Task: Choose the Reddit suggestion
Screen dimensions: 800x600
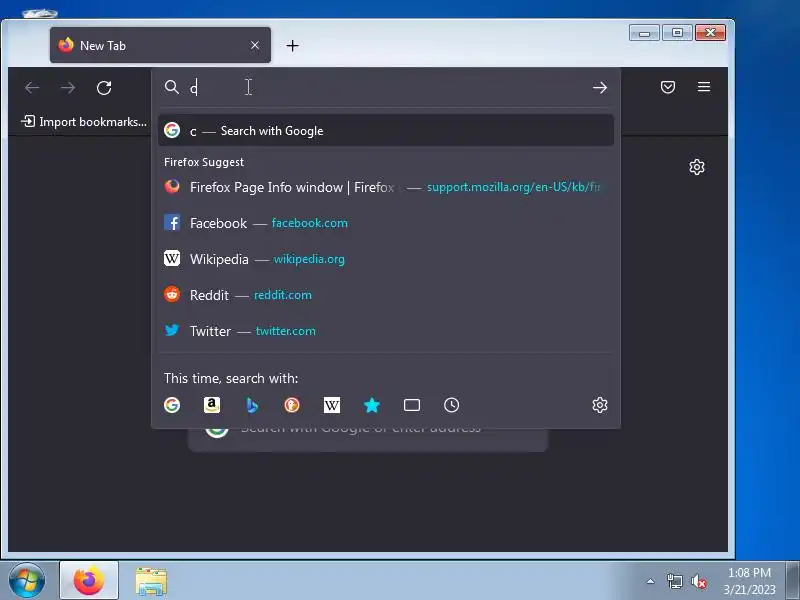Action: pos(386,295)
